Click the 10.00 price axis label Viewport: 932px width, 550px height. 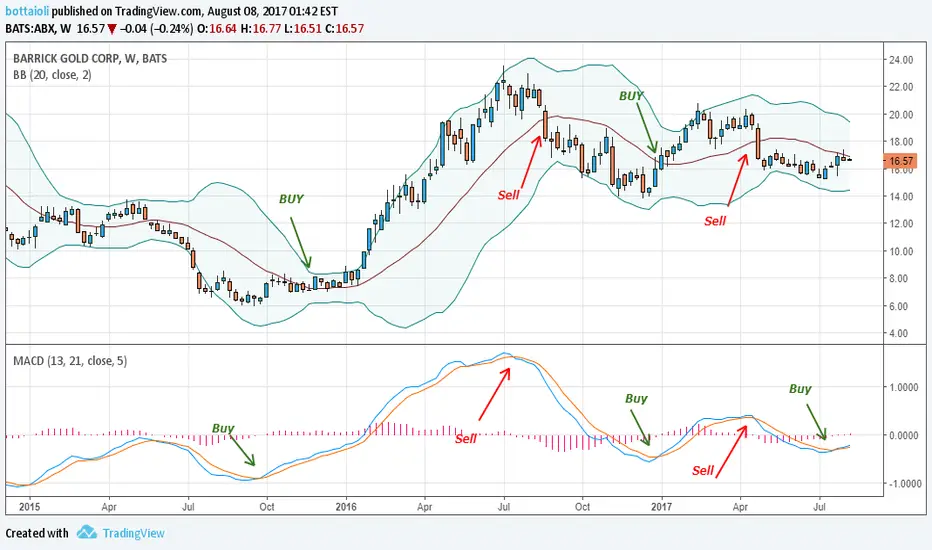coord(901,251)
